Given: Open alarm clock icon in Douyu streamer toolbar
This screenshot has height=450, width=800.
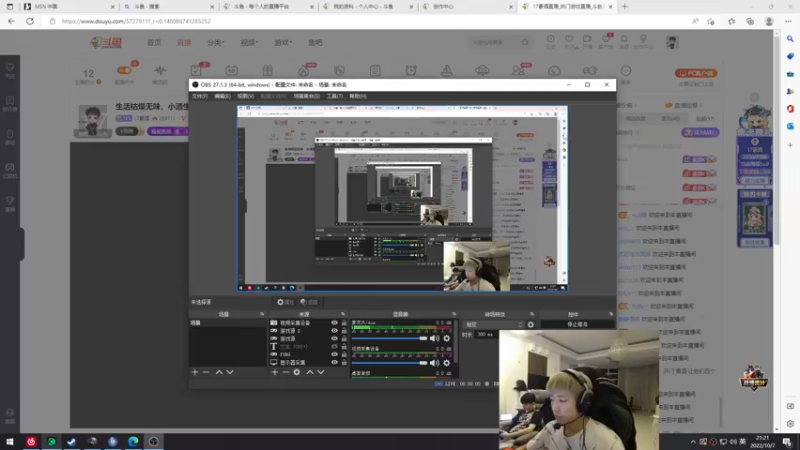Looking at the screenshot, I should 411,71.
